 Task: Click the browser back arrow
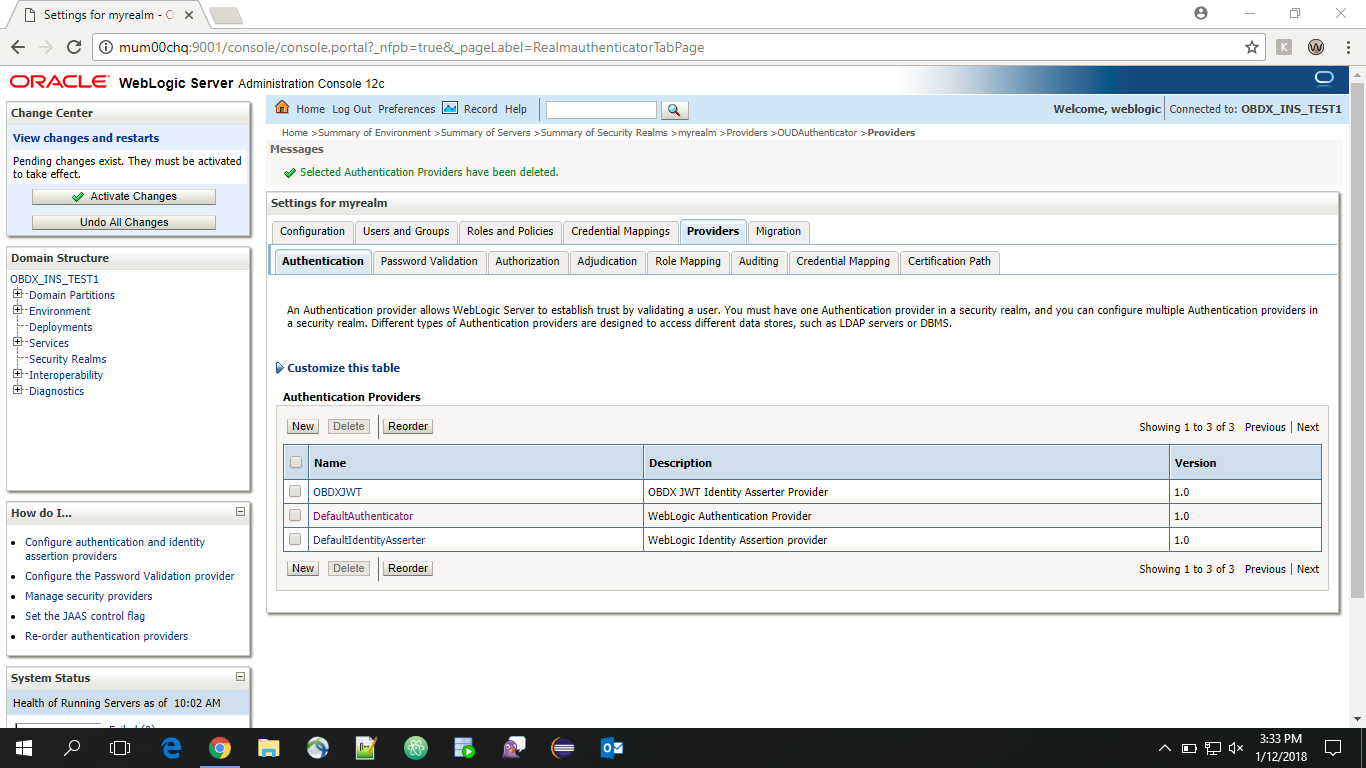point(18,47)
